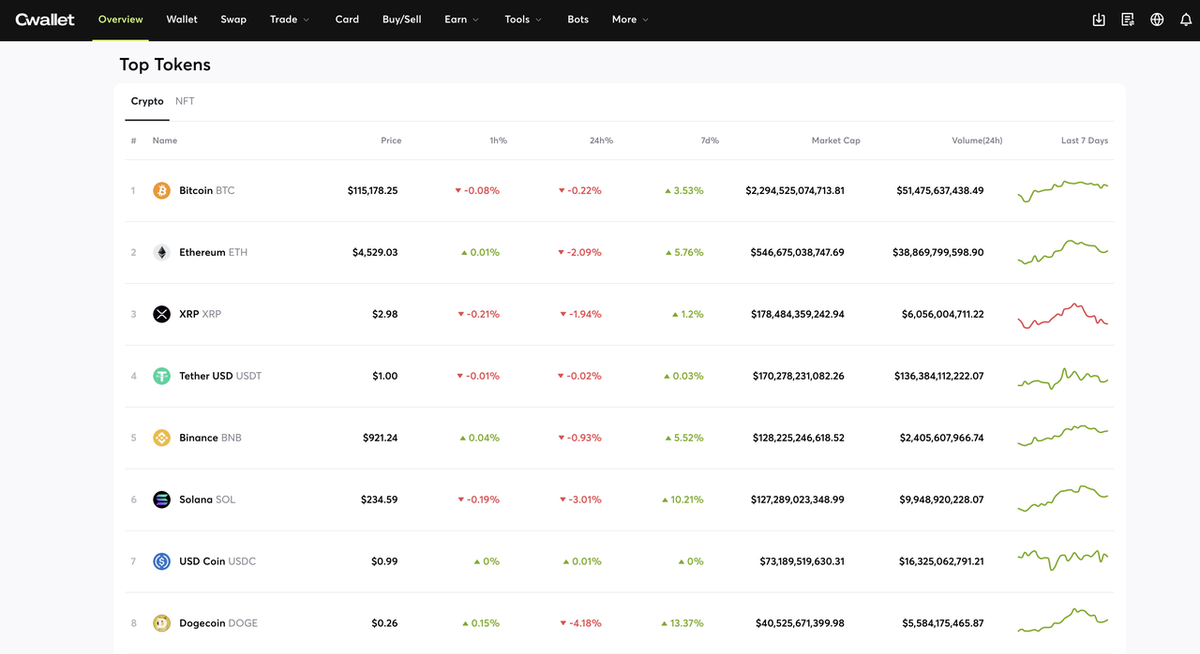Open the Swap menu item
The height and width of the screenshot is (654, 1200).
233,19
